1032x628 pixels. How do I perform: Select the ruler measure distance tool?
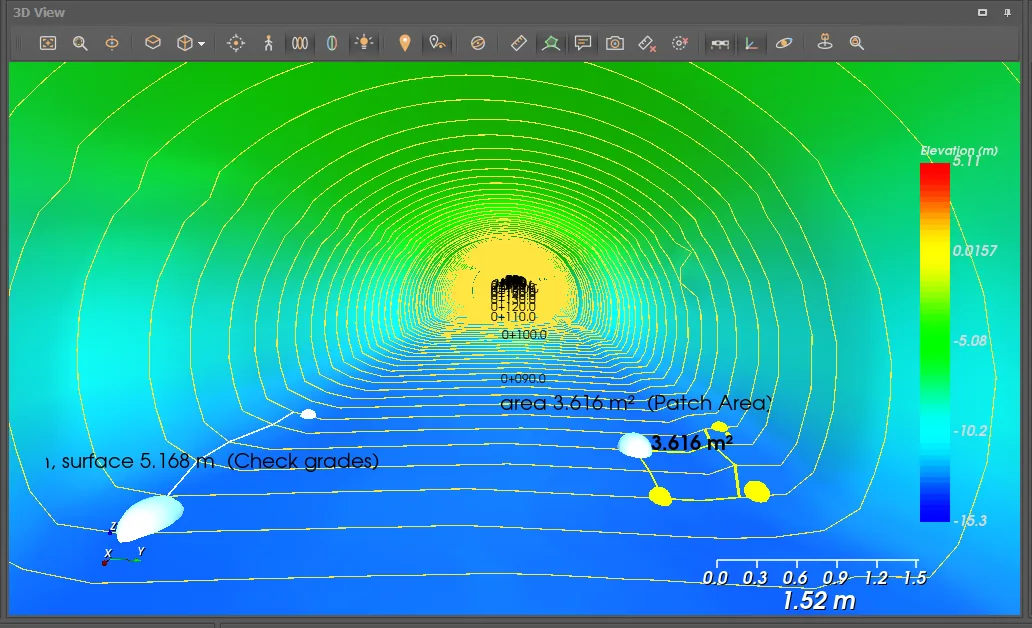click(519, 43)
